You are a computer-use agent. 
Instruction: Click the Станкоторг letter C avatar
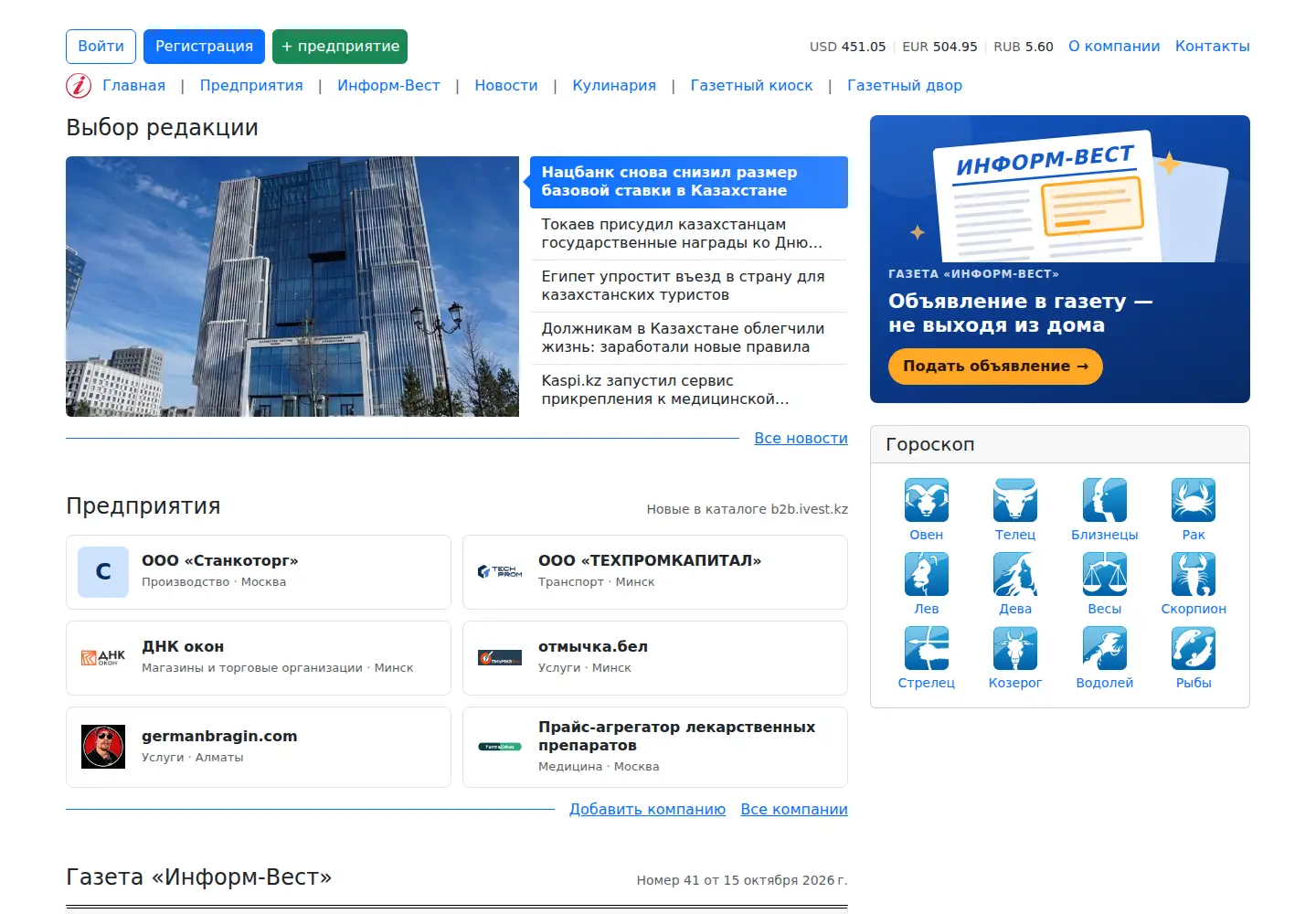click(103, 572)
